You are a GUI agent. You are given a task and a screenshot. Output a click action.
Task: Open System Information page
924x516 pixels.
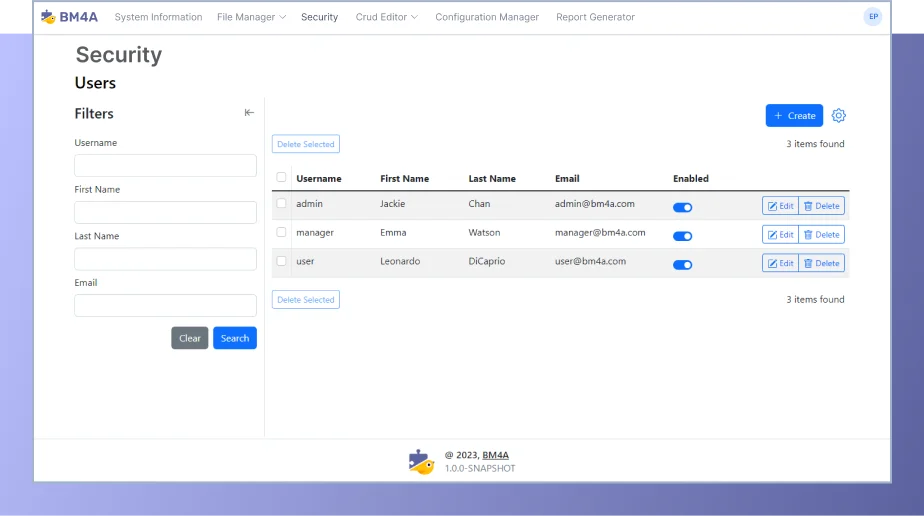pyautogui.click(x=158, y=17)
